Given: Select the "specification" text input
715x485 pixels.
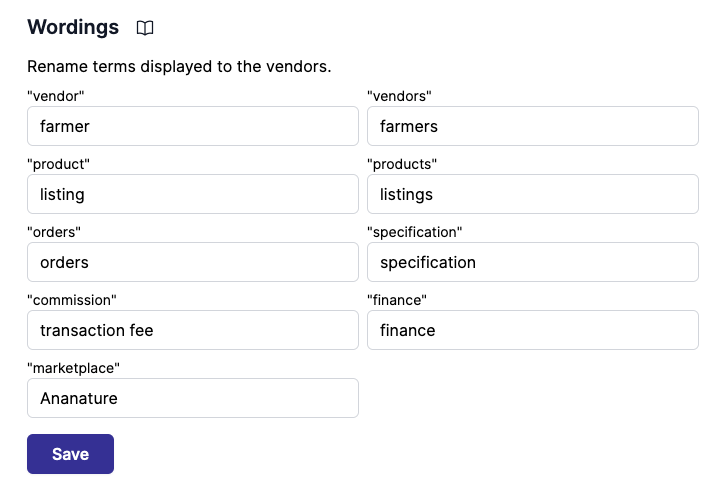Looking at the screenshot, I should click(x=532, y=262).
